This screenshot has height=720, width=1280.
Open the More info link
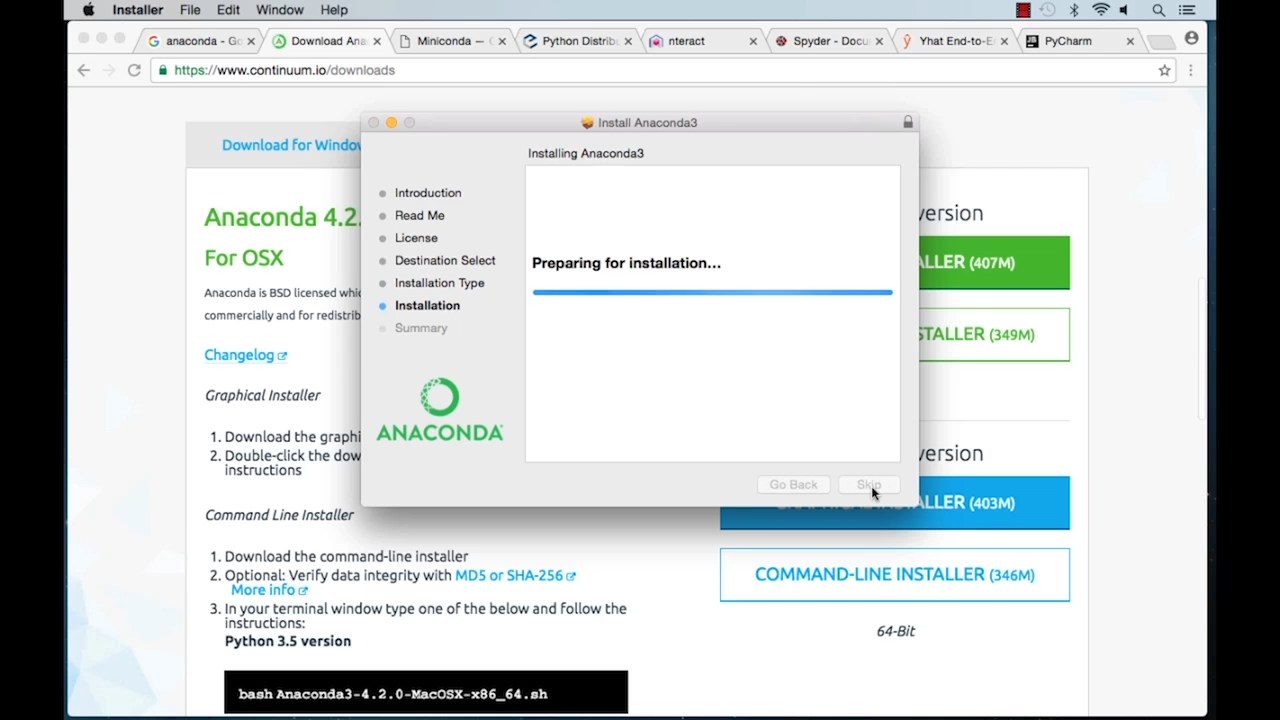(x=269, y=590)
